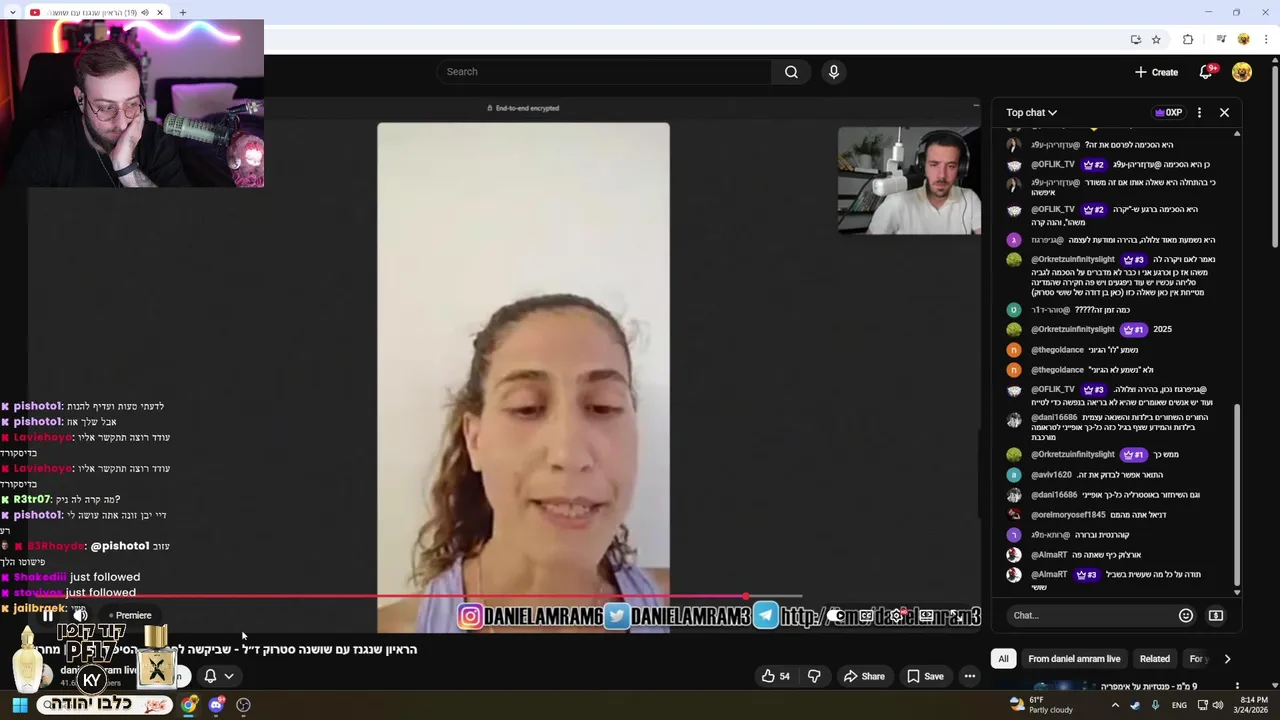Bookmark the page with the star icon

pyautogui.click(x=1156, y=39)
